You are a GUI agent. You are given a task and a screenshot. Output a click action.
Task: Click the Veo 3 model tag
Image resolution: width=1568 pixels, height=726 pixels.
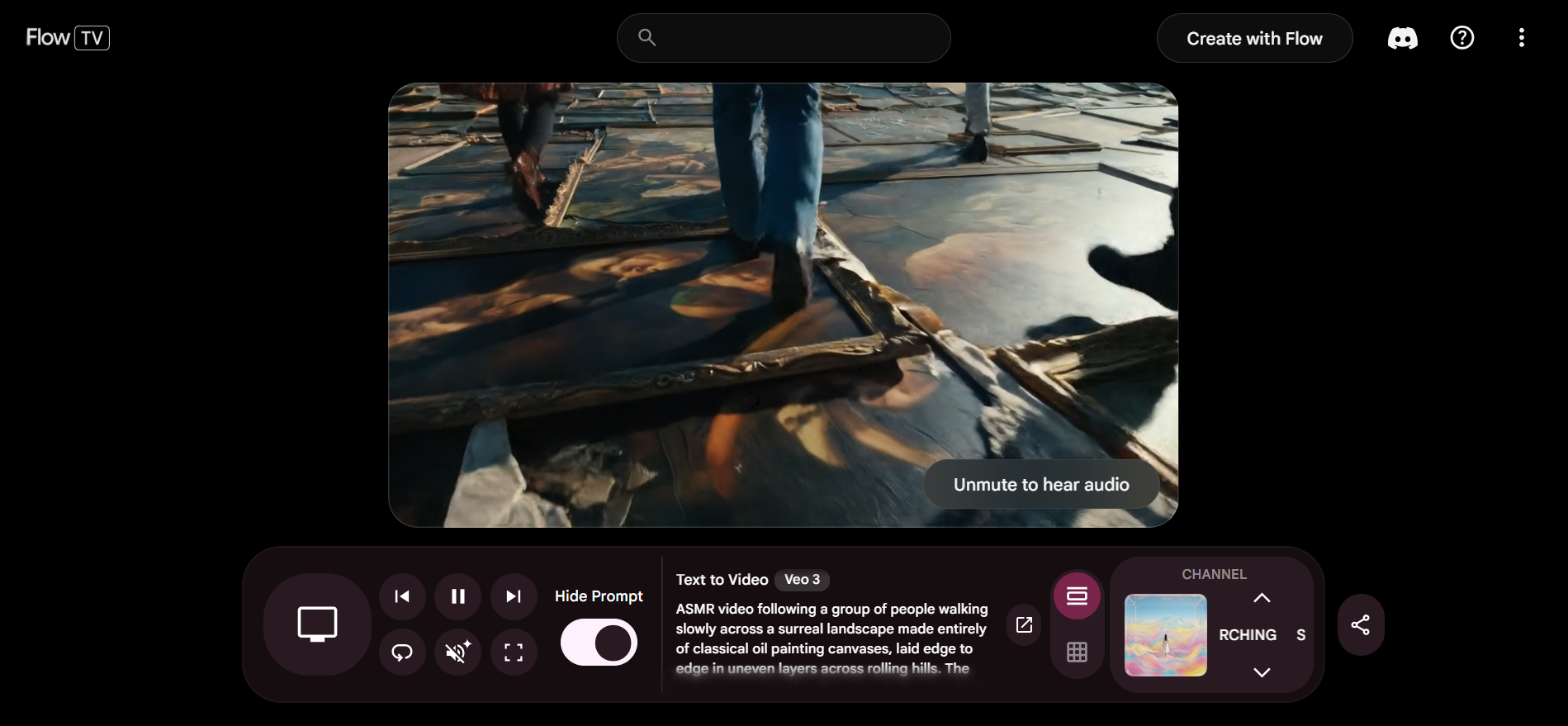click(802, 580)
